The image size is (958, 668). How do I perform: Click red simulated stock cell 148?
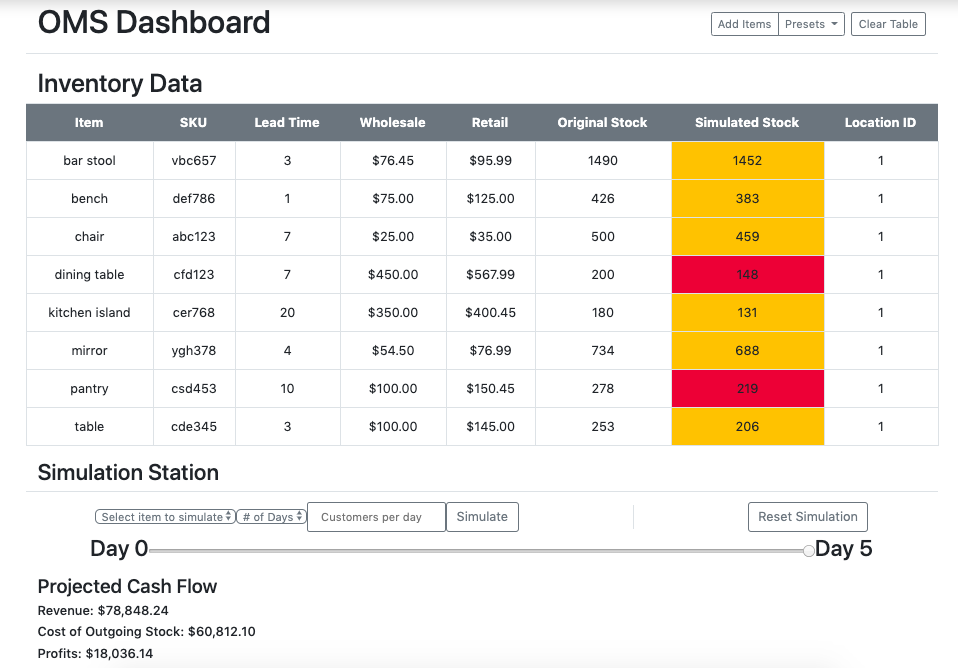(747, 274)
